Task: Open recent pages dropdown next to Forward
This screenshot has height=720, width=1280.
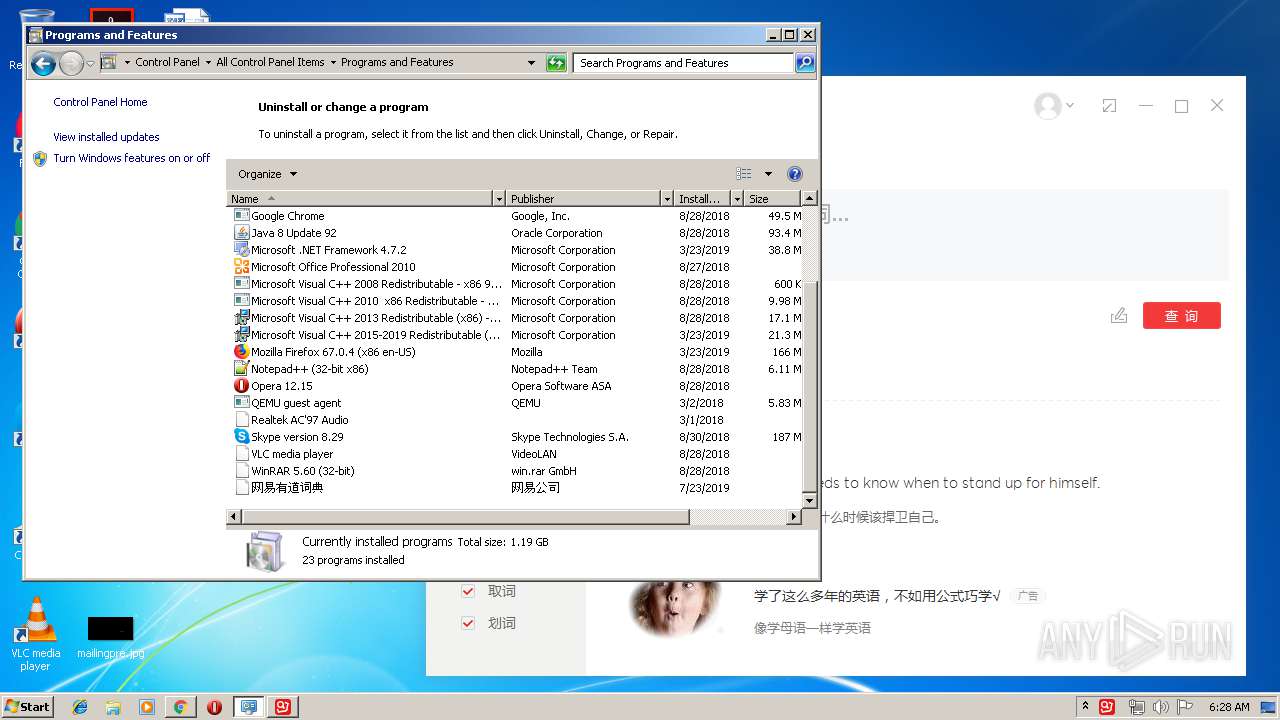Action: pyautogui.click(x=91, y=64)
